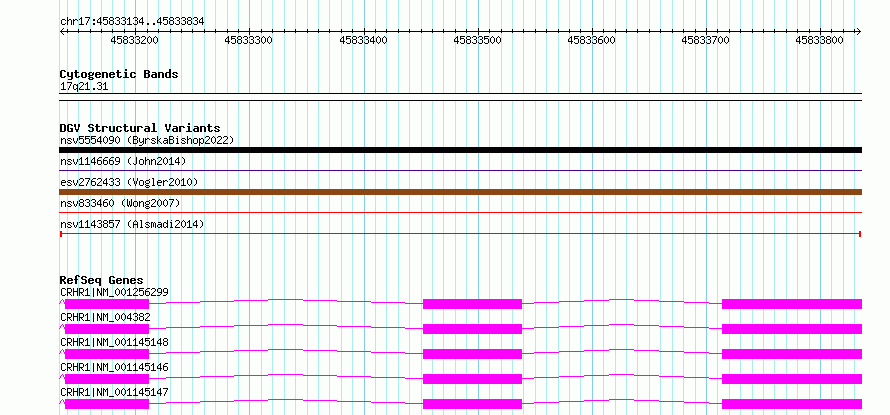Open transcript CRHR1|NM_001145146 label
Viewport: 890px width, 415px height.
114,367
